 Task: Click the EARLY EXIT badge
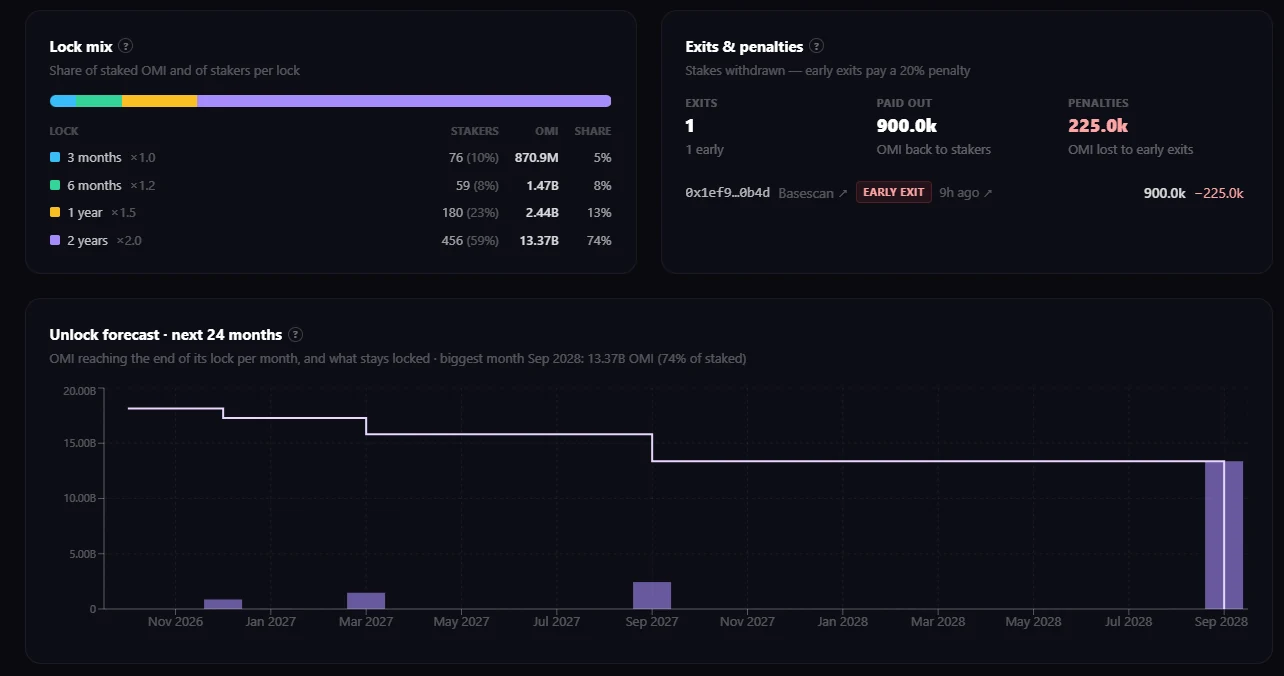[894, 192]
